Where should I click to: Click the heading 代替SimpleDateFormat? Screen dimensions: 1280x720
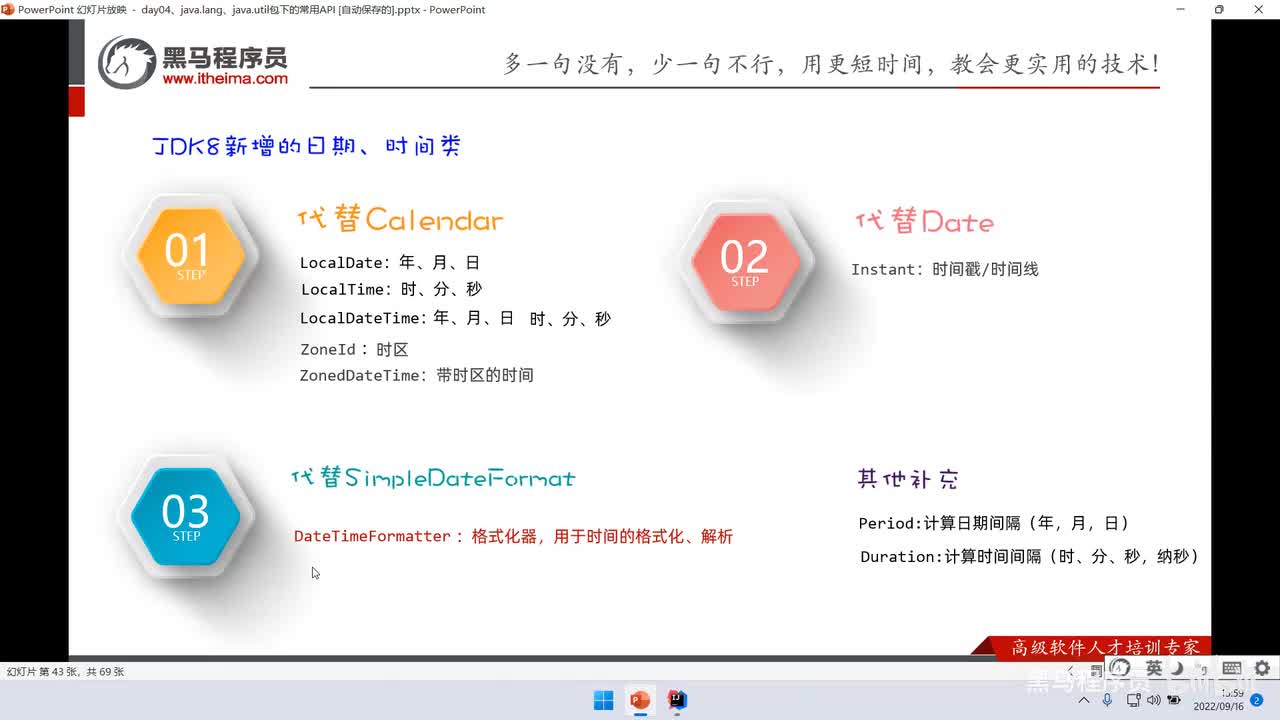click(x=433, y=478)
